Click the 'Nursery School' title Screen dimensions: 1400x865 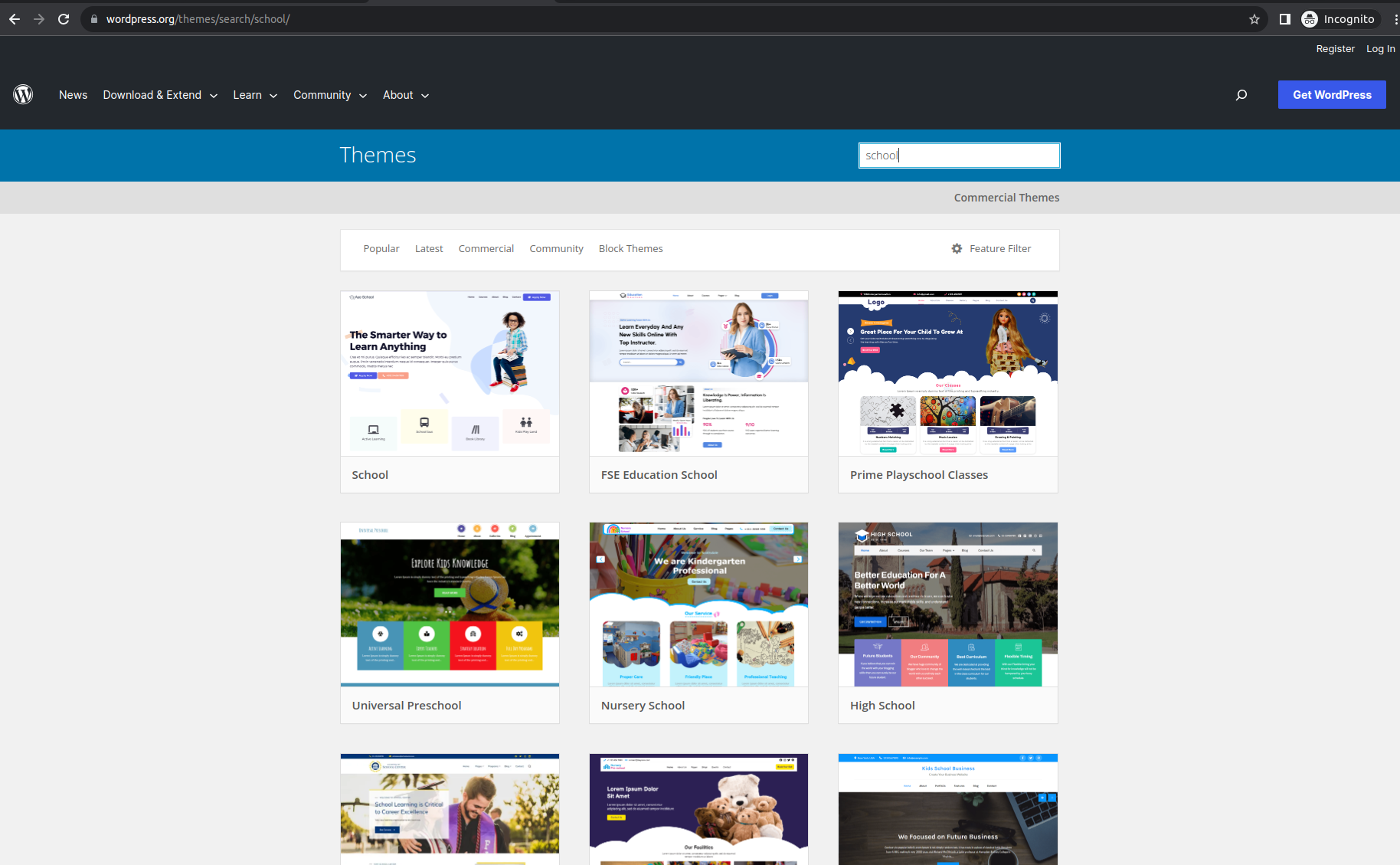click(643, 706)
